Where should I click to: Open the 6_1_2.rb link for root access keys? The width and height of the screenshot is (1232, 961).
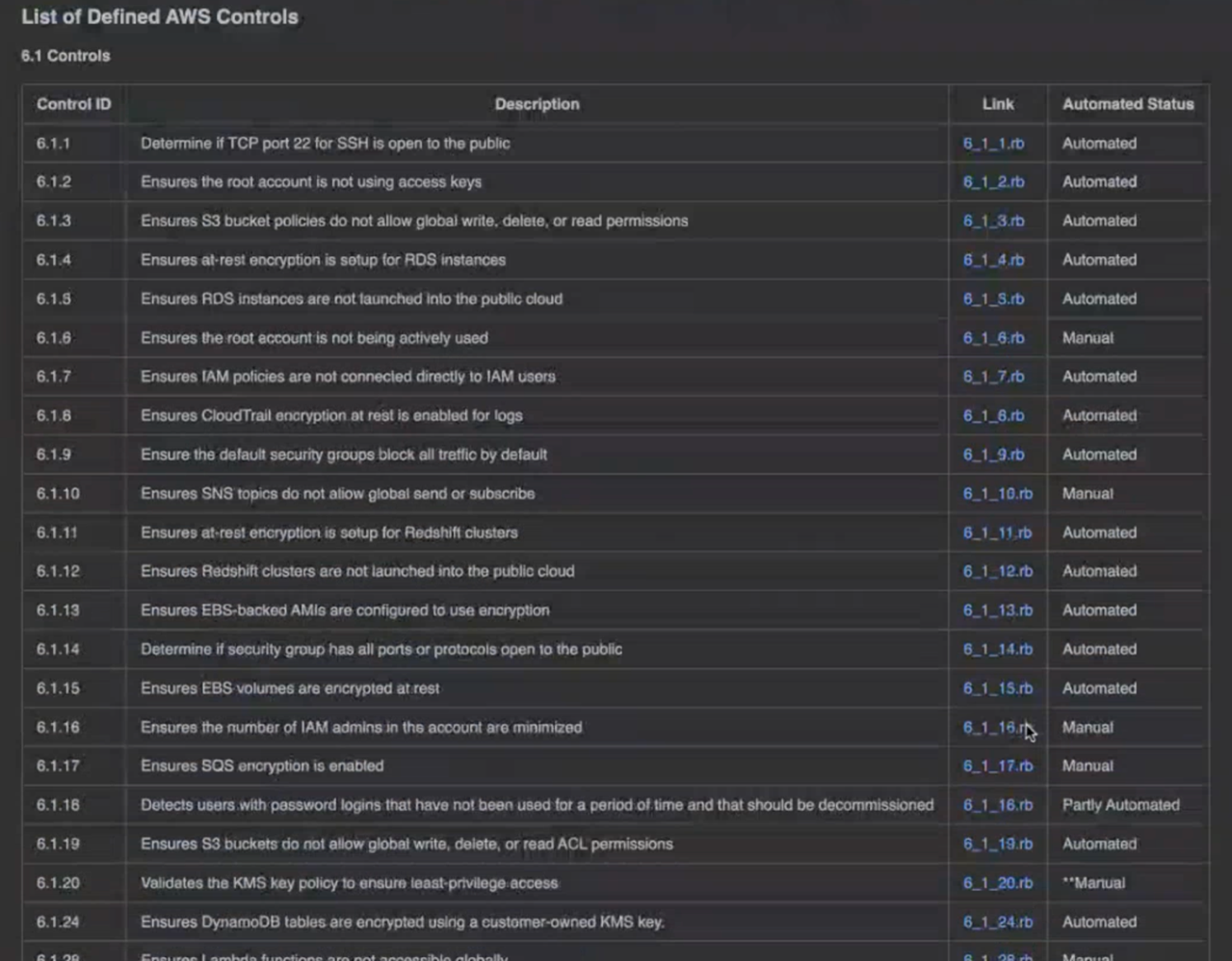pos(993,182)
